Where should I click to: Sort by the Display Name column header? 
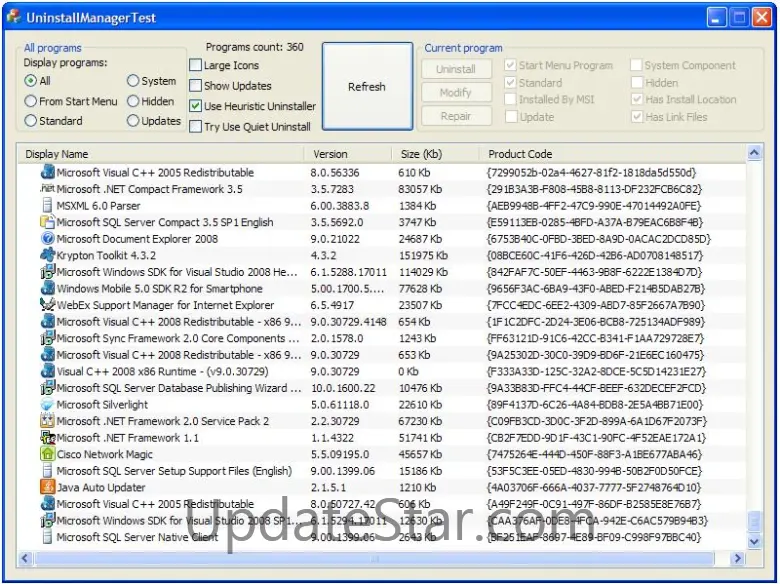(x=161, y=154)
